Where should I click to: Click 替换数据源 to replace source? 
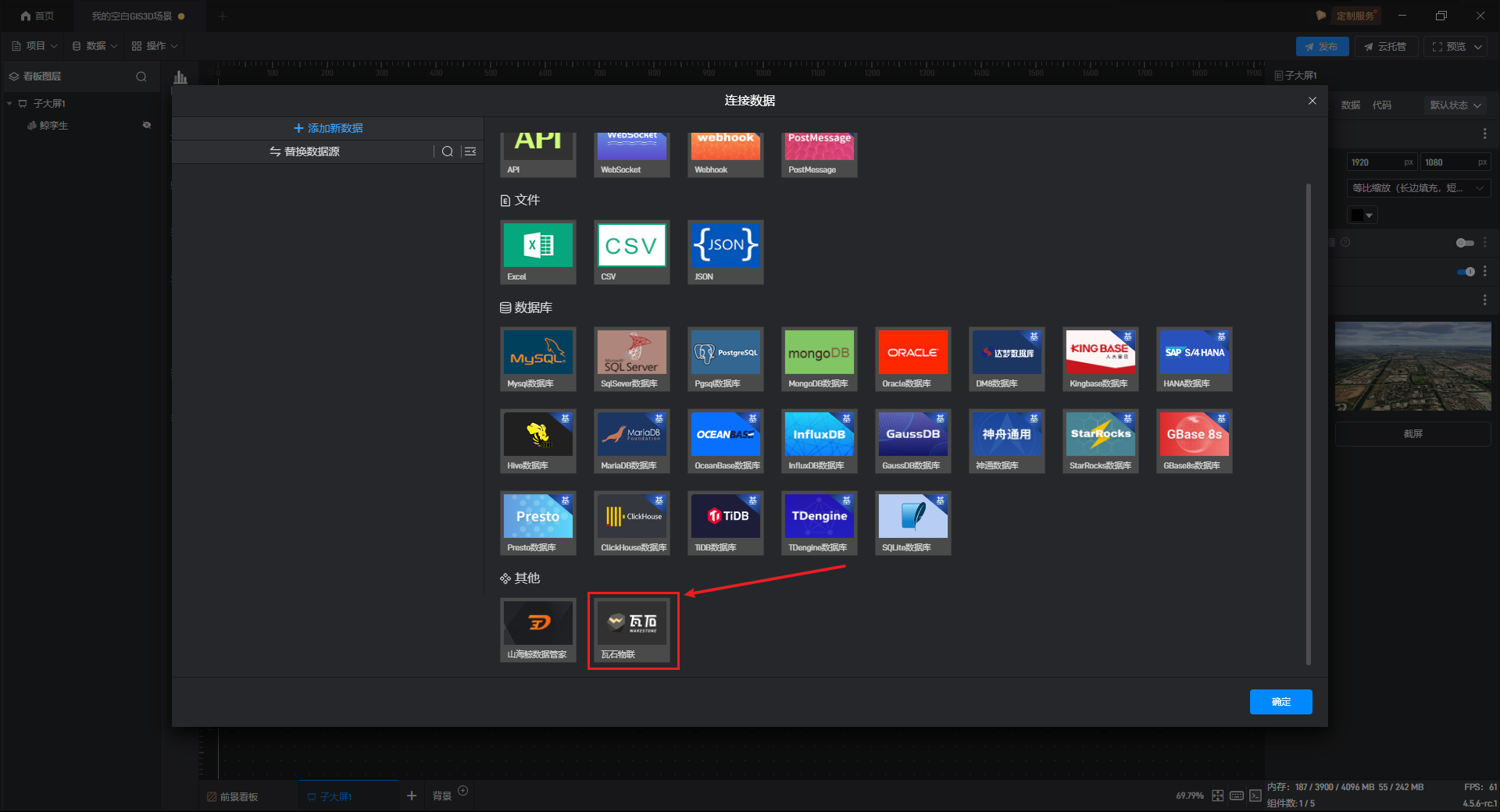coord(305,151)
